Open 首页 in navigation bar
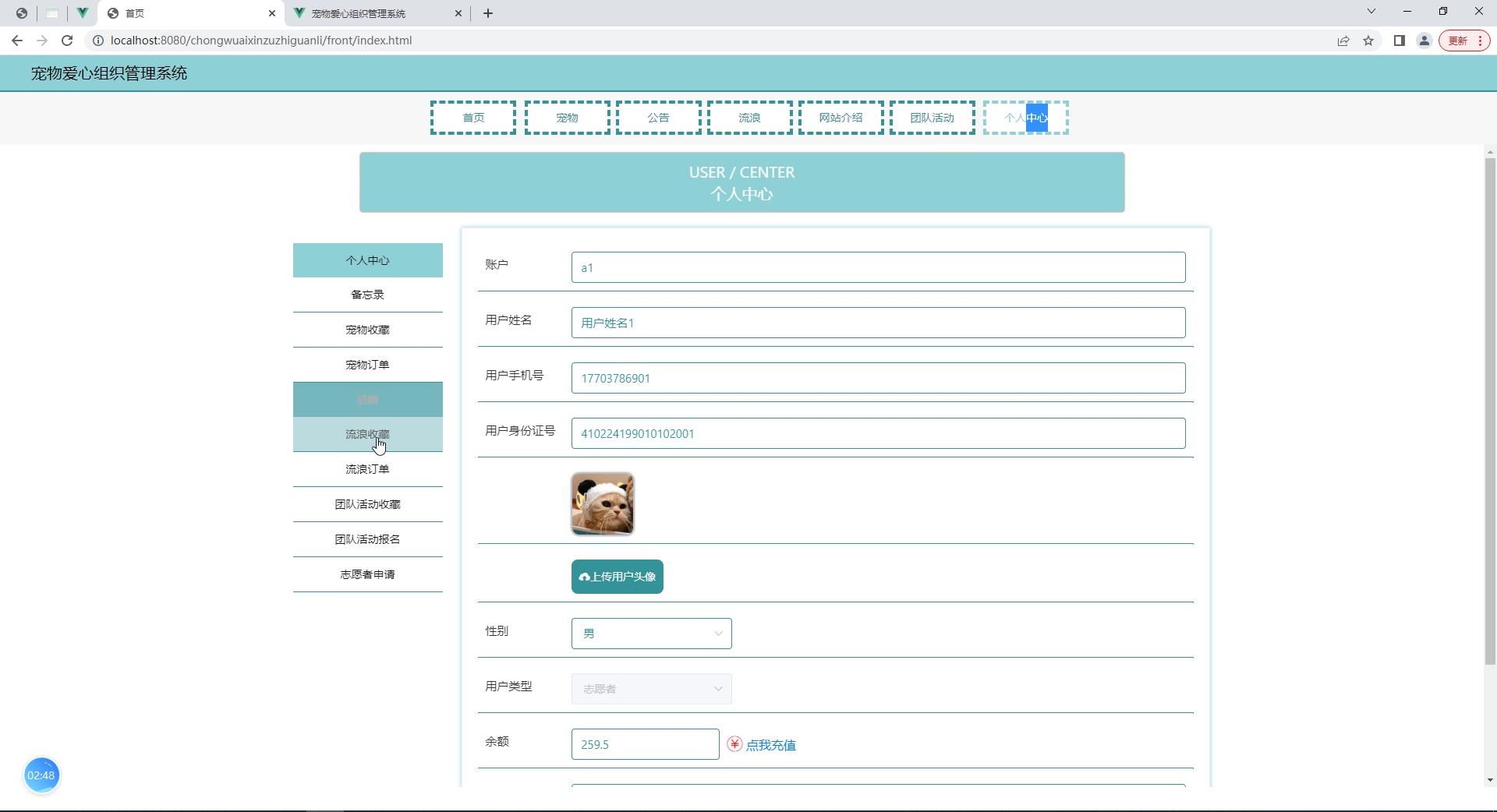The height and width of the screenshot is (812, 1497). click(x=473, y=118)
